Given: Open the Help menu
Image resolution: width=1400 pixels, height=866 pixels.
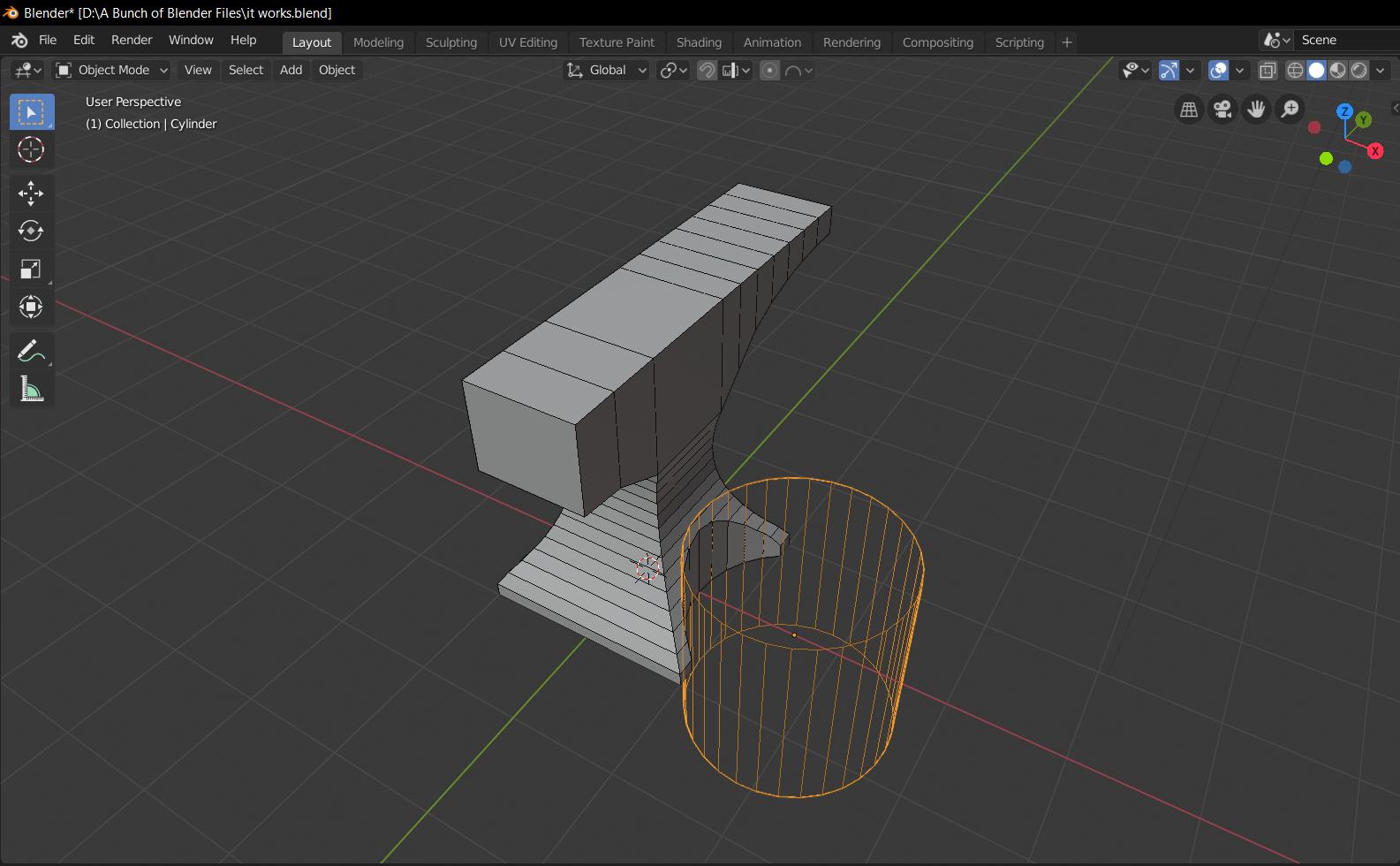Looking at the screenshot, I should click(x=243, y=40).
